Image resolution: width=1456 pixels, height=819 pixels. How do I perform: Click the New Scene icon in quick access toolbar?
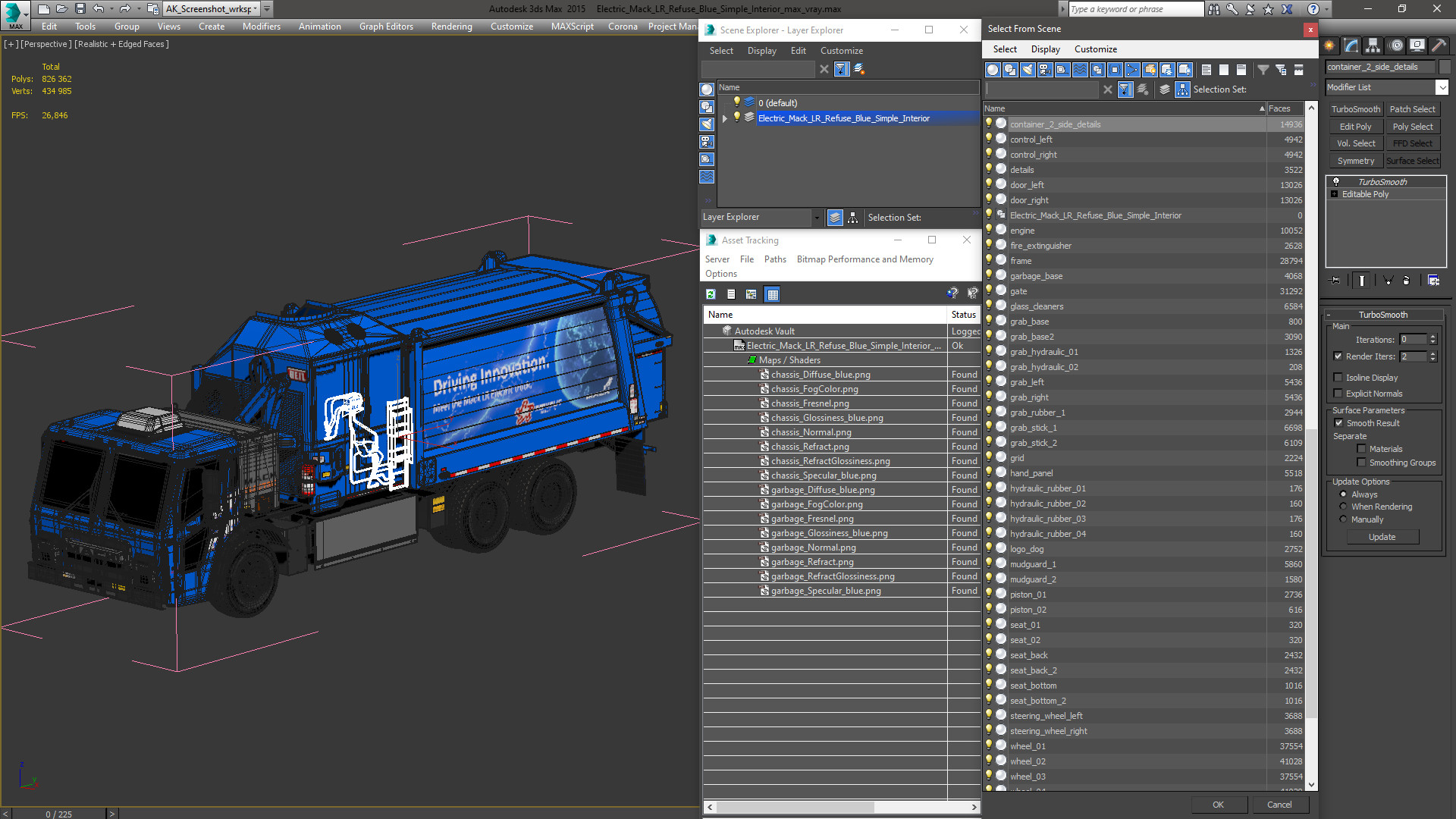click(x=43, y=9)
